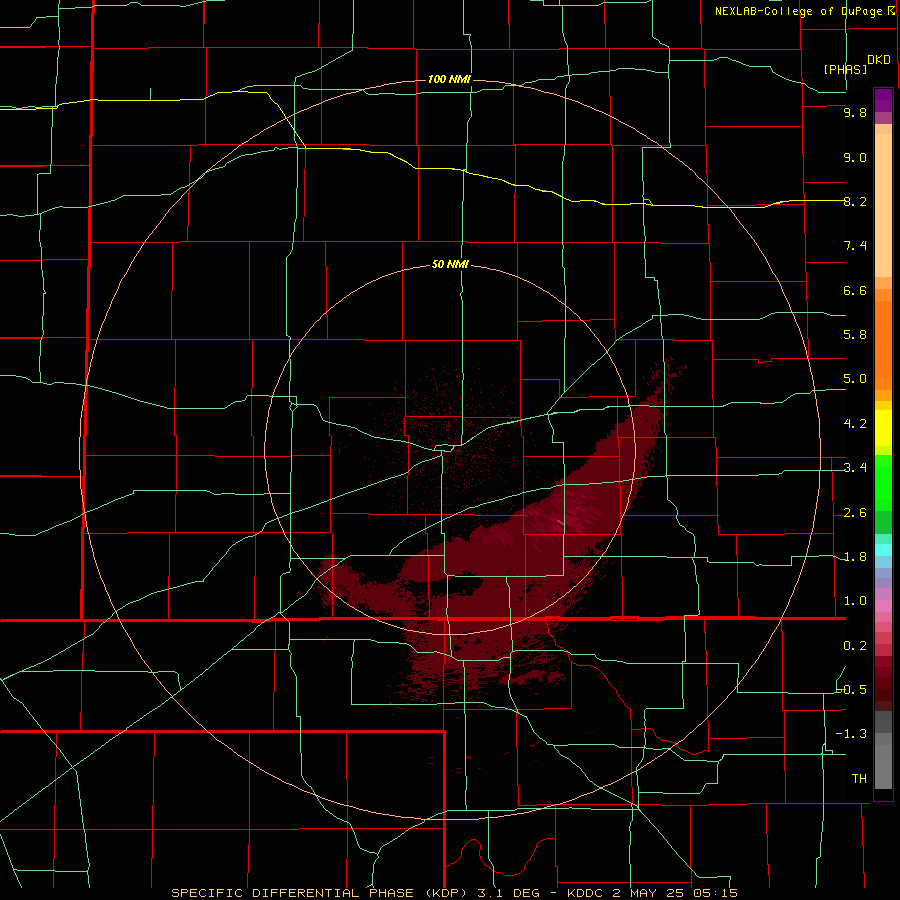Click the 3.4 scale value

(855, 468)
